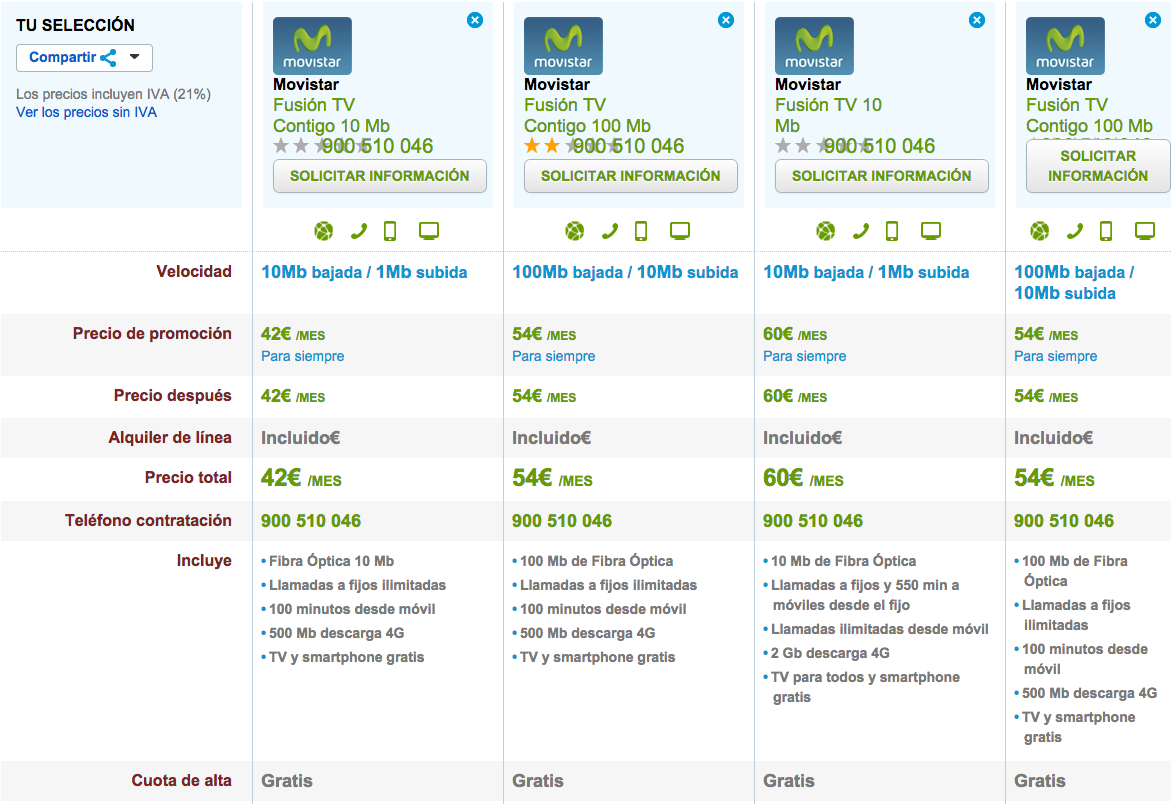Click the 'Precio total' 60€ /MES value

803,478
